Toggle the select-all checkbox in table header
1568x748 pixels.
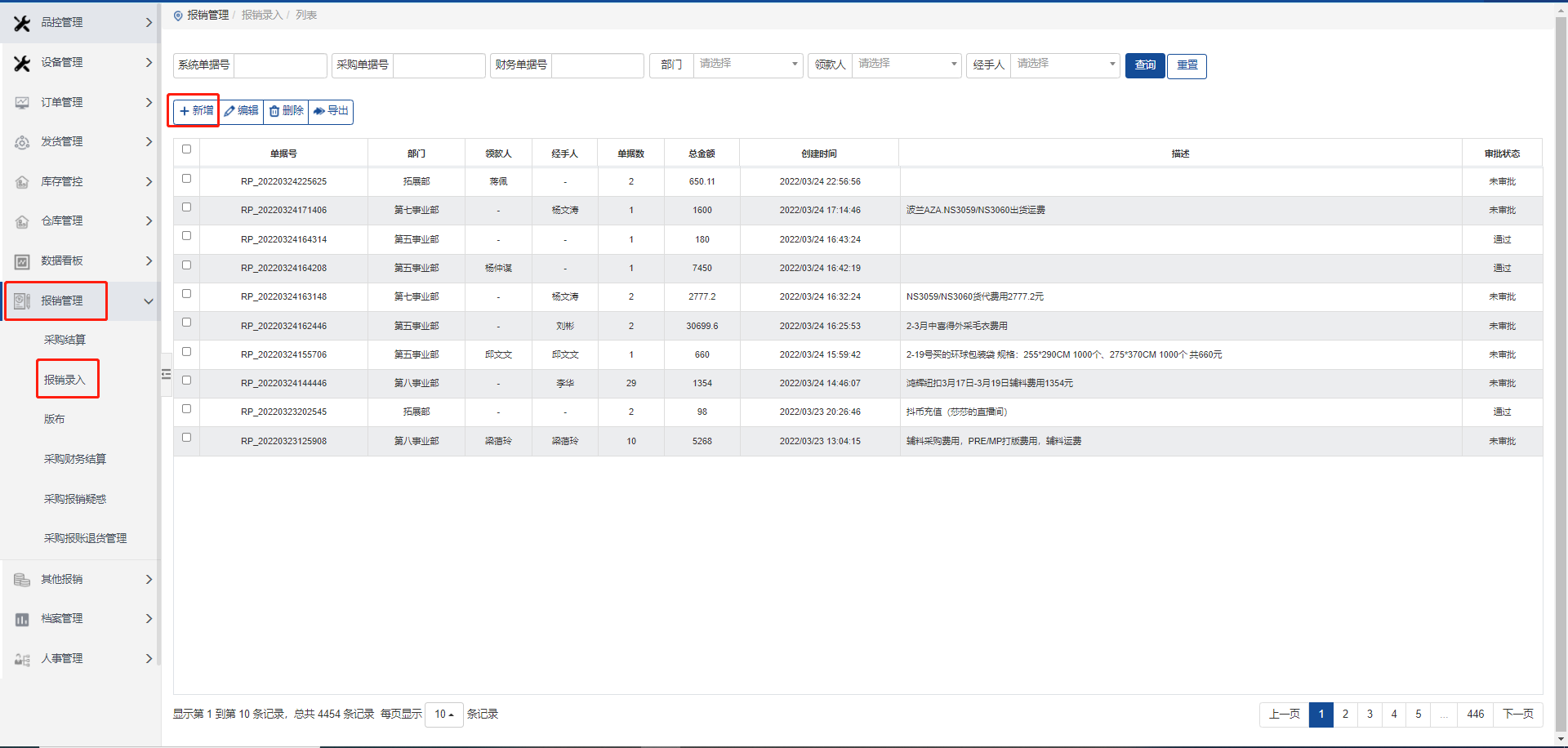pyautogui.click(x=186, y=149)
